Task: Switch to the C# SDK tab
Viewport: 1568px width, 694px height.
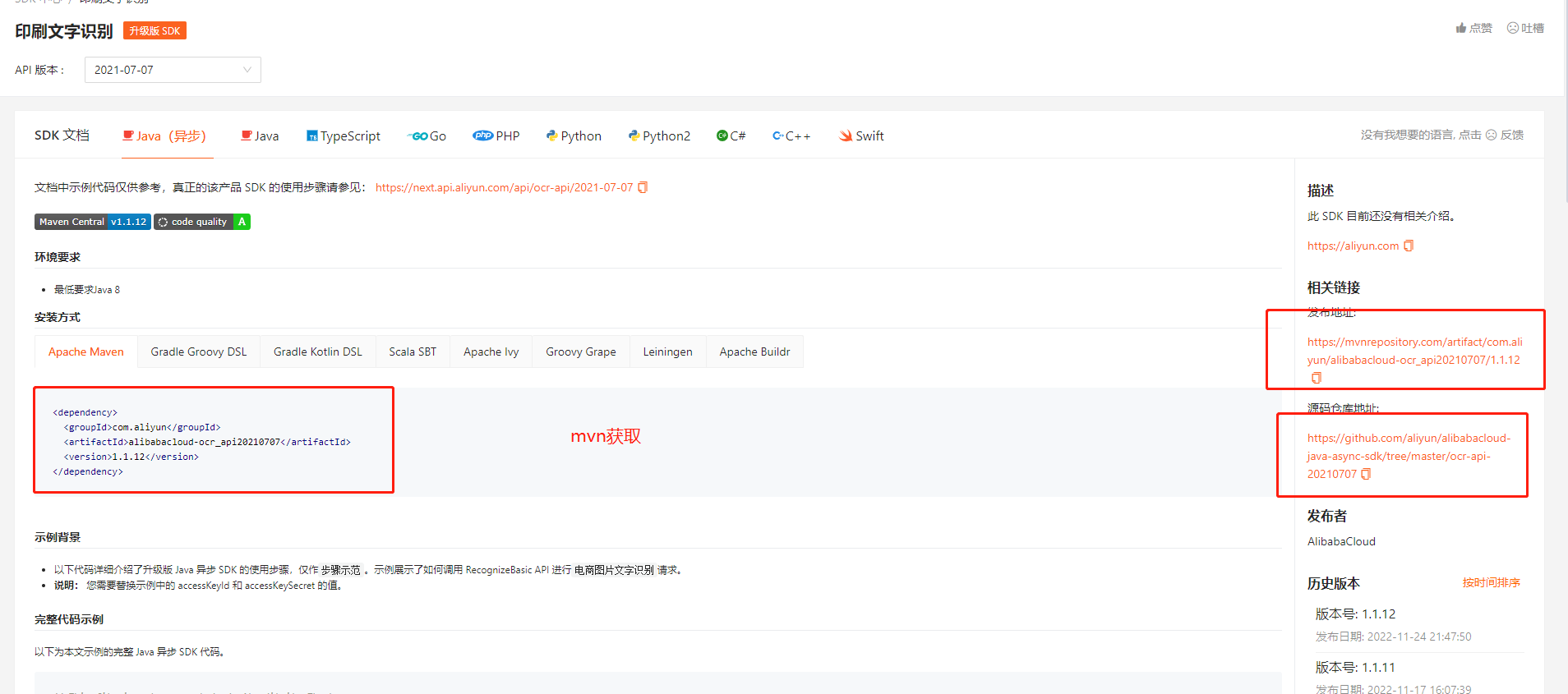Action: click(731, 136)
